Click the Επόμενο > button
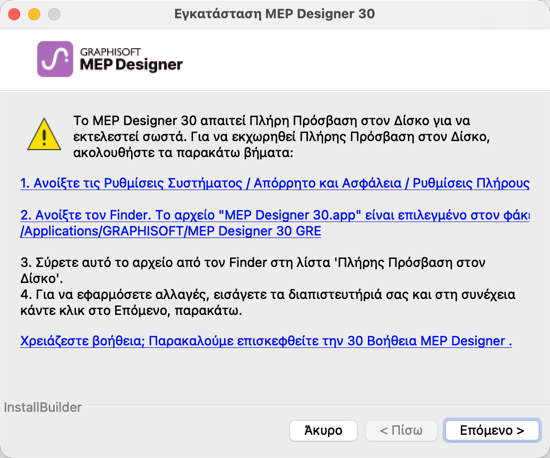The width and height of the screenshot is (550, 458). coord(492,430)
